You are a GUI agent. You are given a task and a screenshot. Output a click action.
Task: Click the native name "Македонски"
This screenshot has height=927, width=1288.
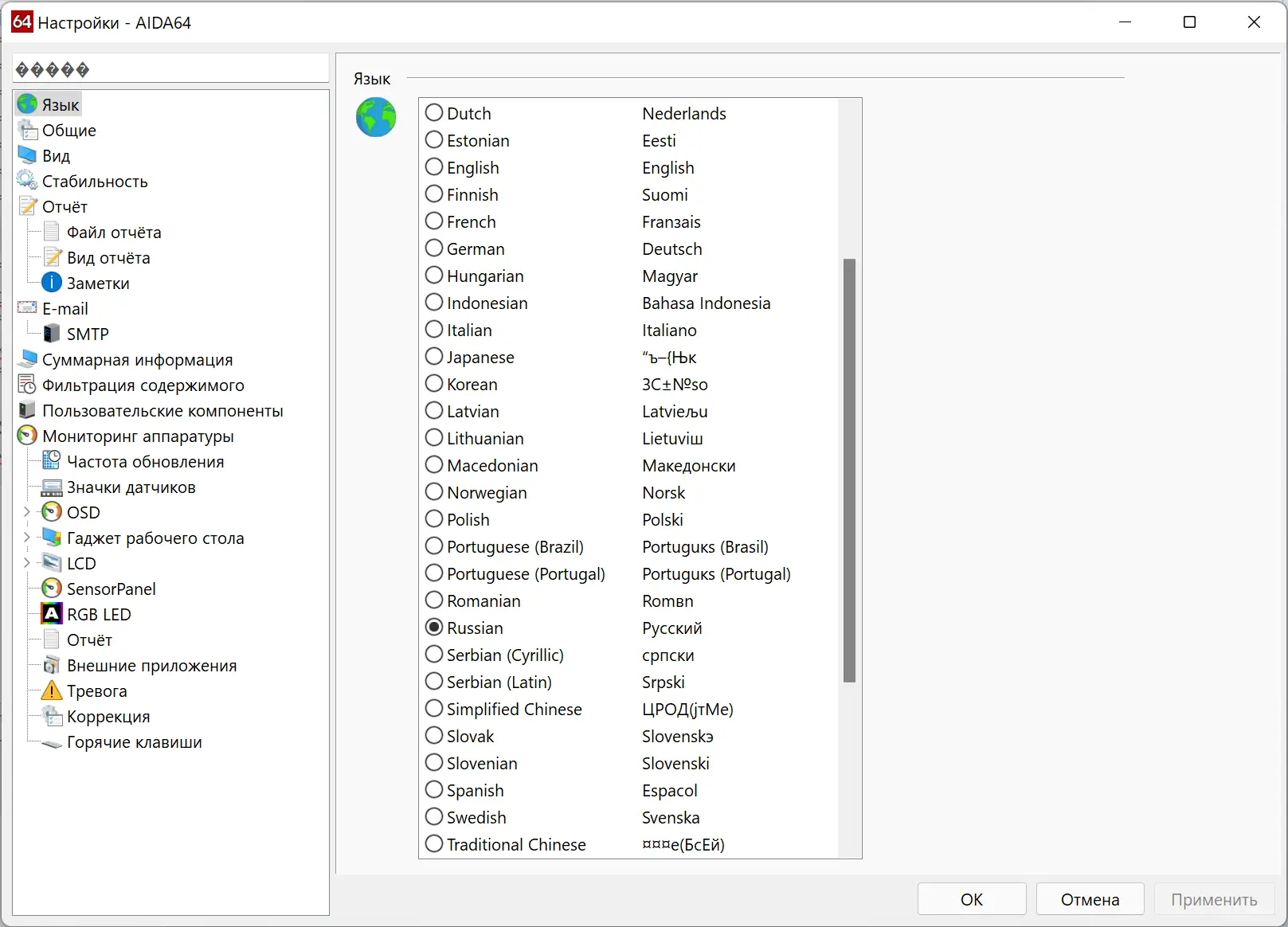coord(689,466)
